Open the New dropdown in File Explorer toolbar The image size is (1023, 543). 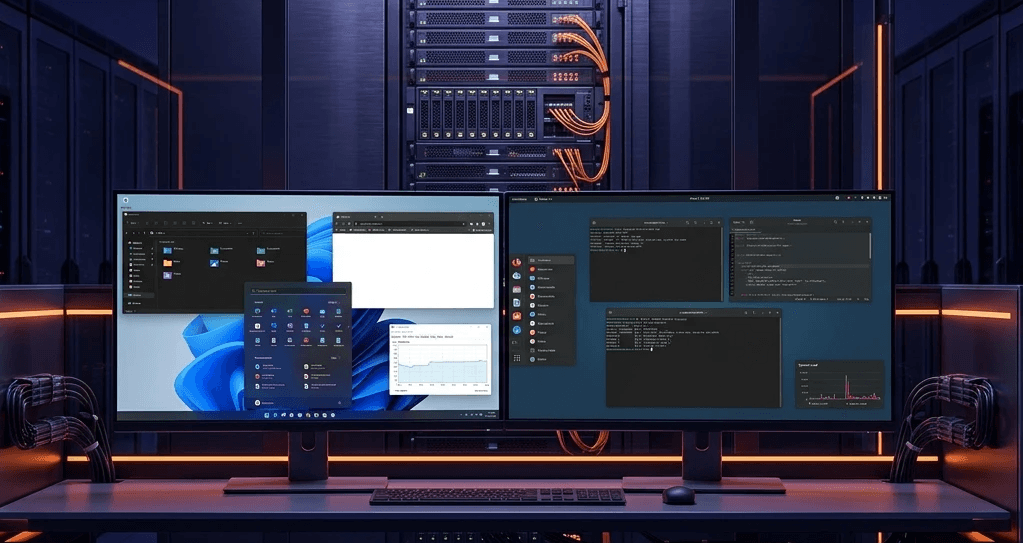pos(132,223)
